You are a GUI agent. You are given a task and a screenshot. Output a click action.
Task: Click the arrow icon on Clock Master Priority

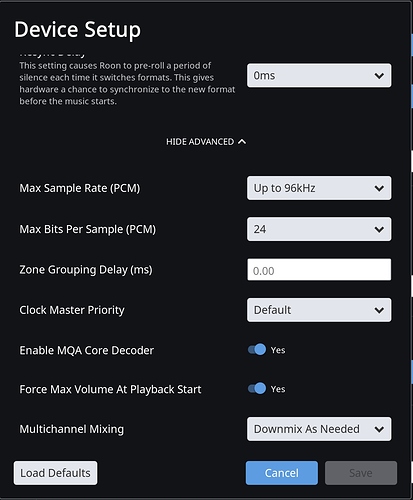(x=379, y=310)
